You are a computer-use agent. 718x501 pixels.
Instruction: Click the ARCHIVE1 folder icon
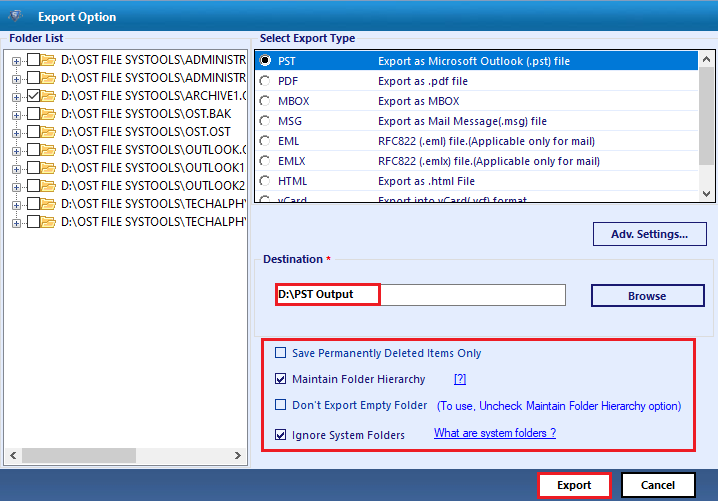point(49,96)
